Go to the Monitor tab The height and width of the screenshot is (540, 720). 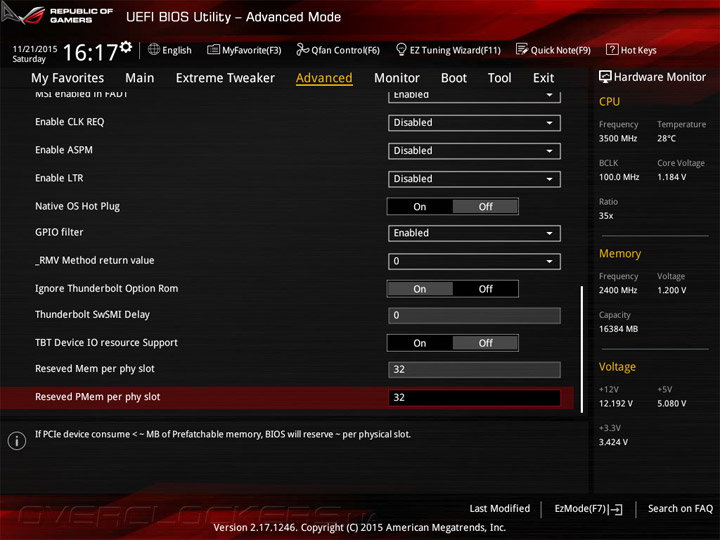coord(397,78)
